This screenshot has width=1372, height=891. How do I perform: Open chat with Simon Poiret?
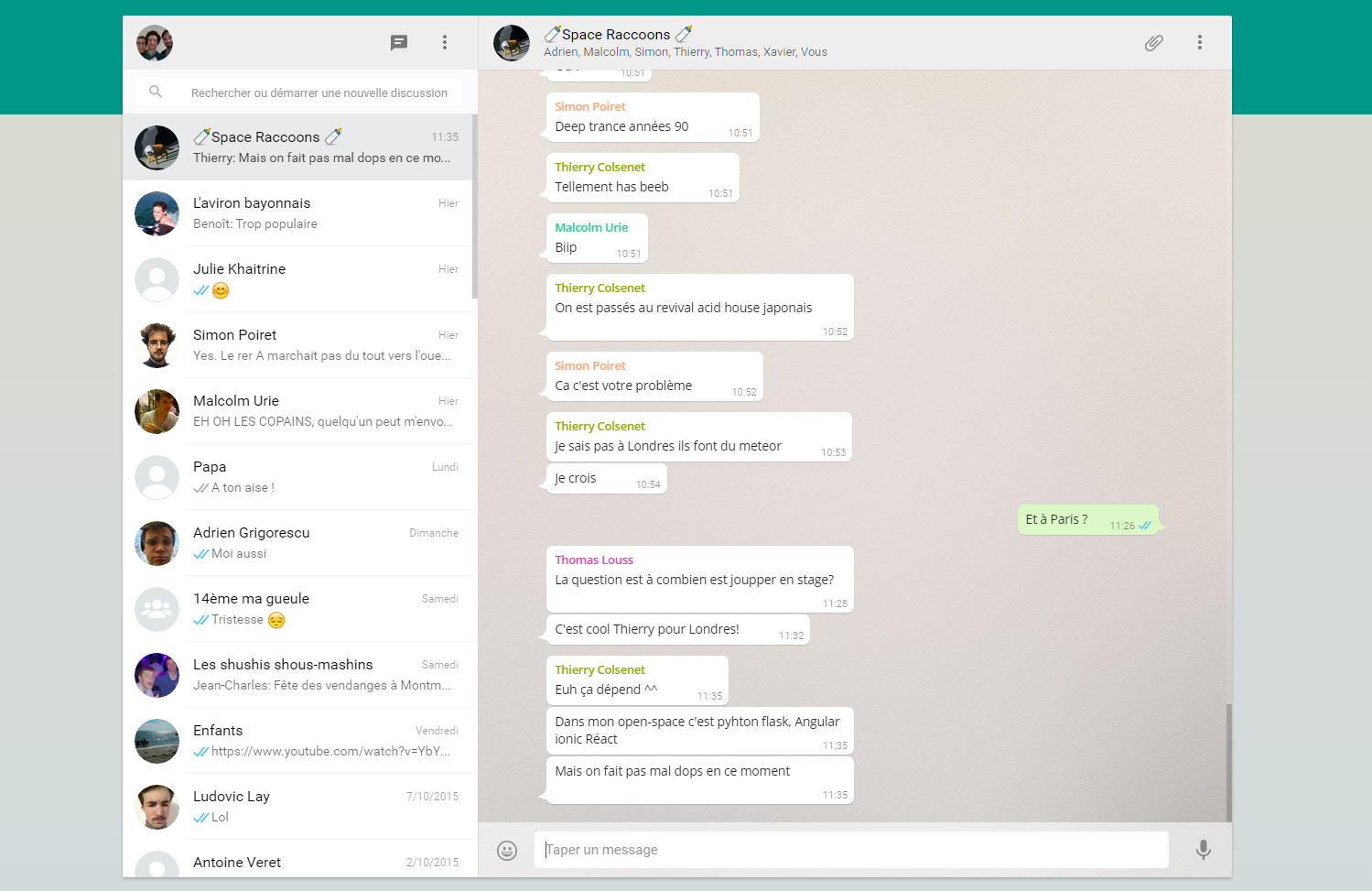click(x=298, y=345)
